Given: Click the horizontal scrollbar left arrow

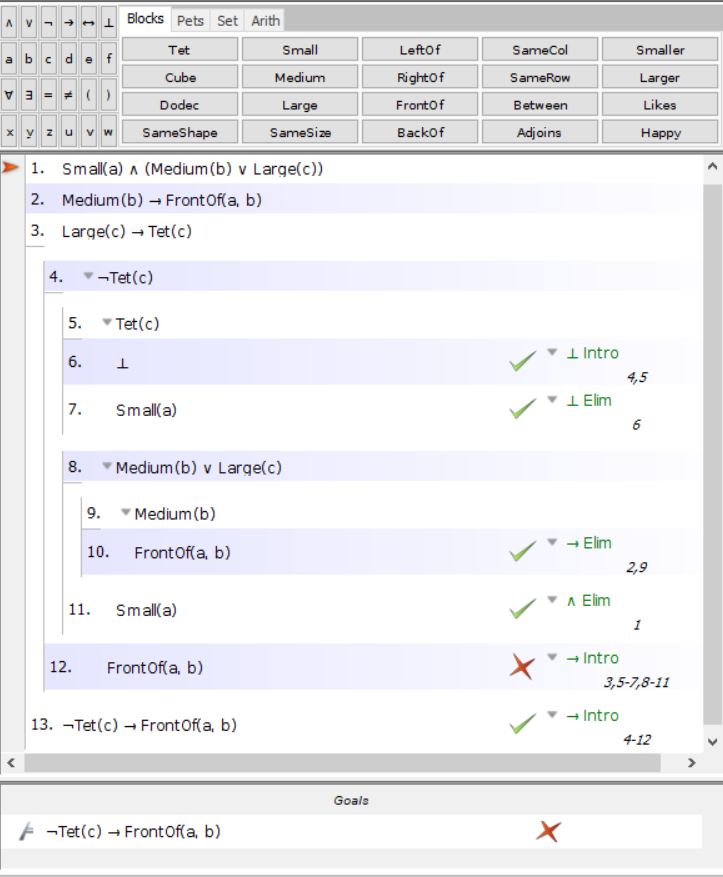Looking at the screenshot, I should pos(11,762).
